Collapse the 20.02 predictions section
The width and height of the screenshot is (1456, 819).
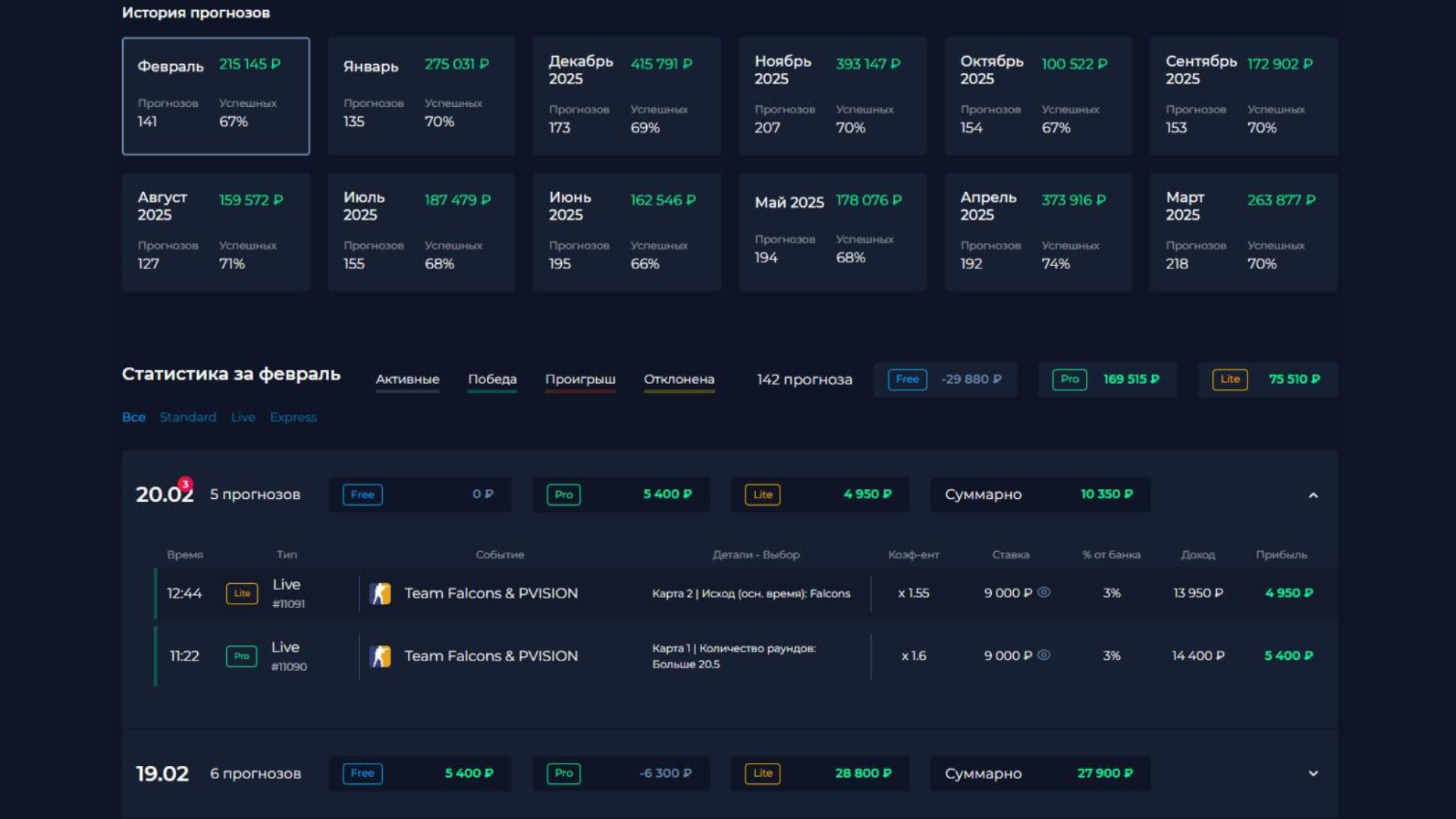tap(1313, 495)
